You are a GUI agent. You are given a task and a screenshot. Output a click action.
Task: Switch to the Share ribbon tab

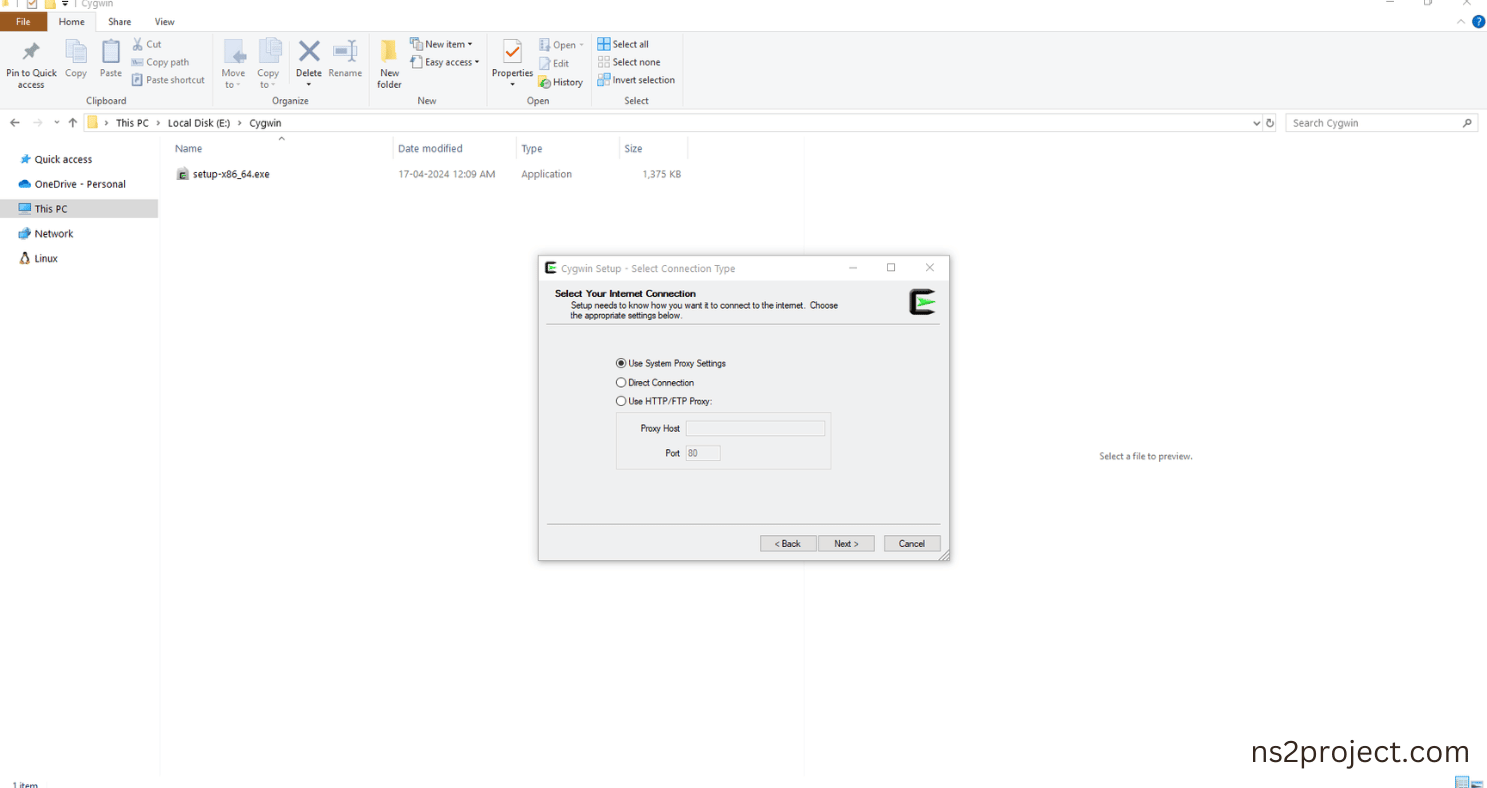tap(119, 22)
